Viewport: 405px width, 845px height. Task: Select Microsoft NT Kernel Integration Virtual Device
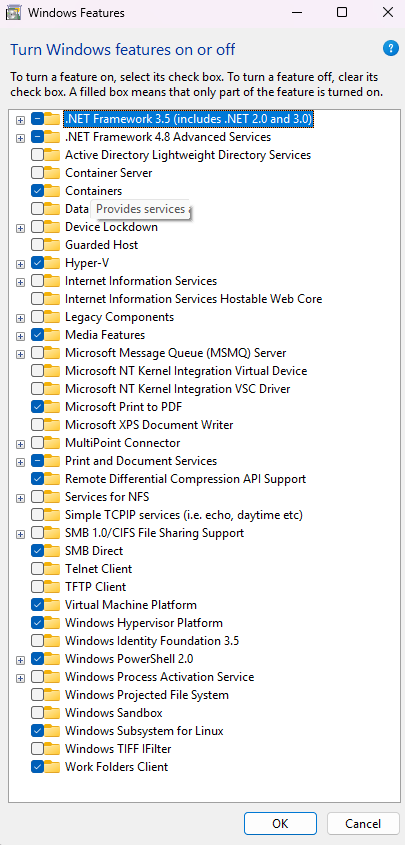pos(186,371)
